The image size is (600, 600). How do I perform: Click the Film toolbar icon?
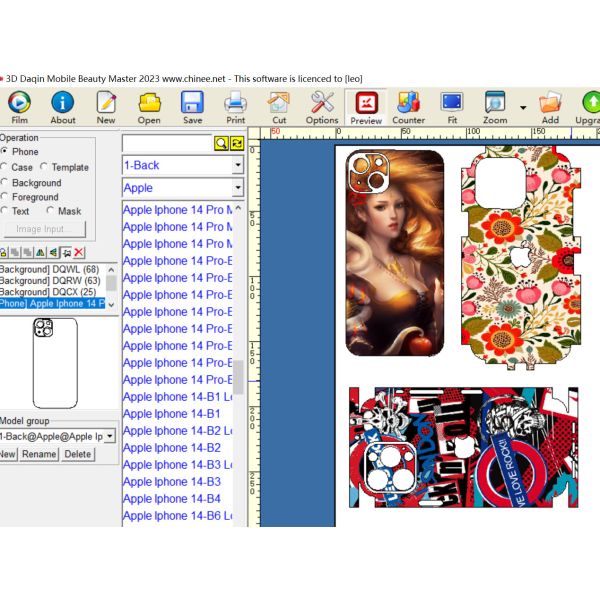coord(19,106)
